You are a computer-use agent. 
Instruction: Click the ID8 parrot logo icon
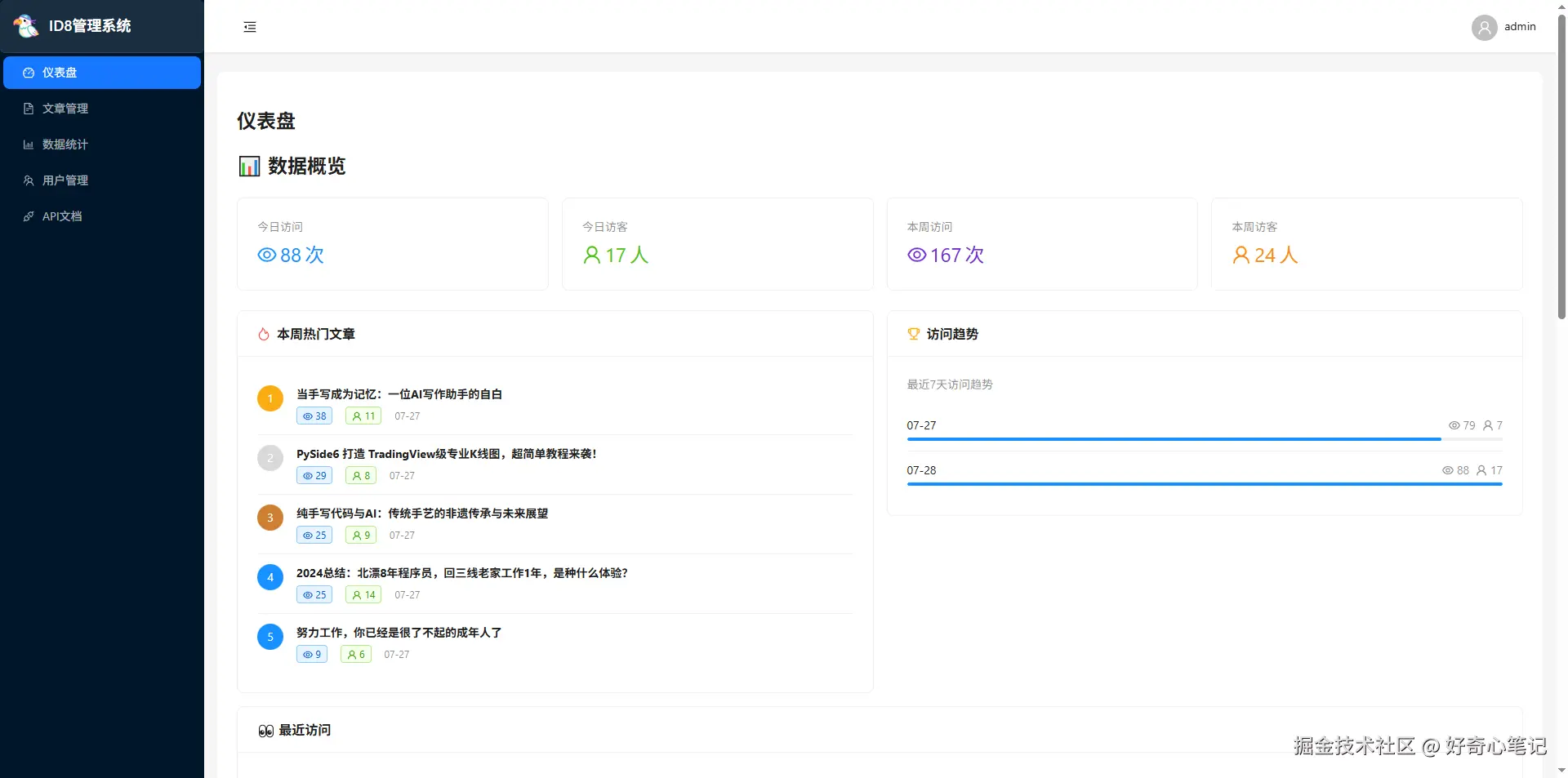click(26, 26)
